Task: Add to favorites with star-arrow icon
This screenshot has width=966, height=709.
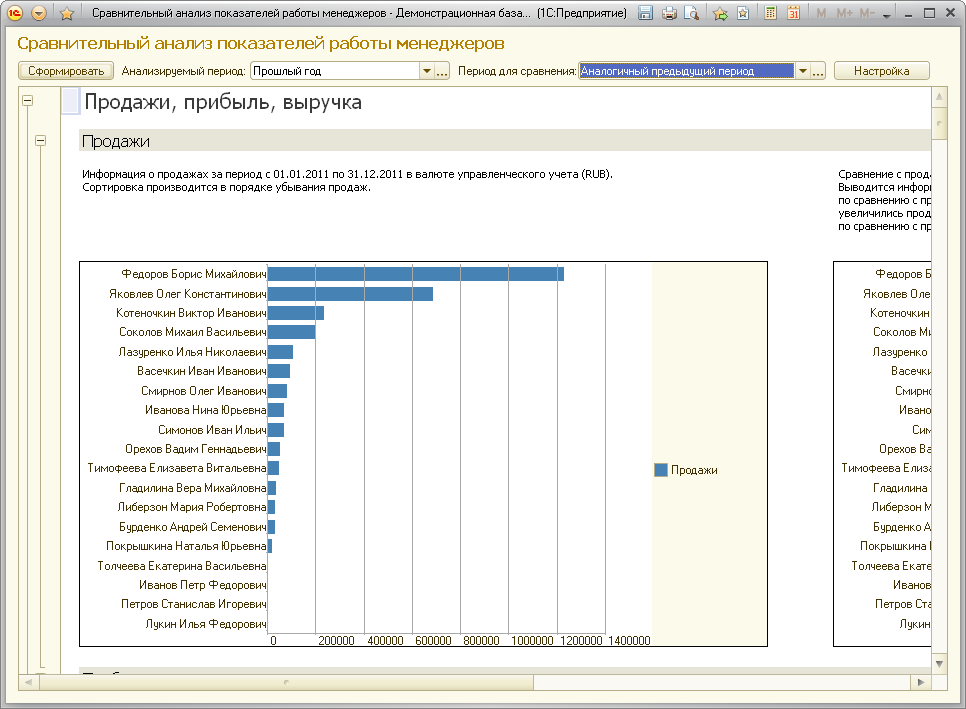Action: pos(720,14)
